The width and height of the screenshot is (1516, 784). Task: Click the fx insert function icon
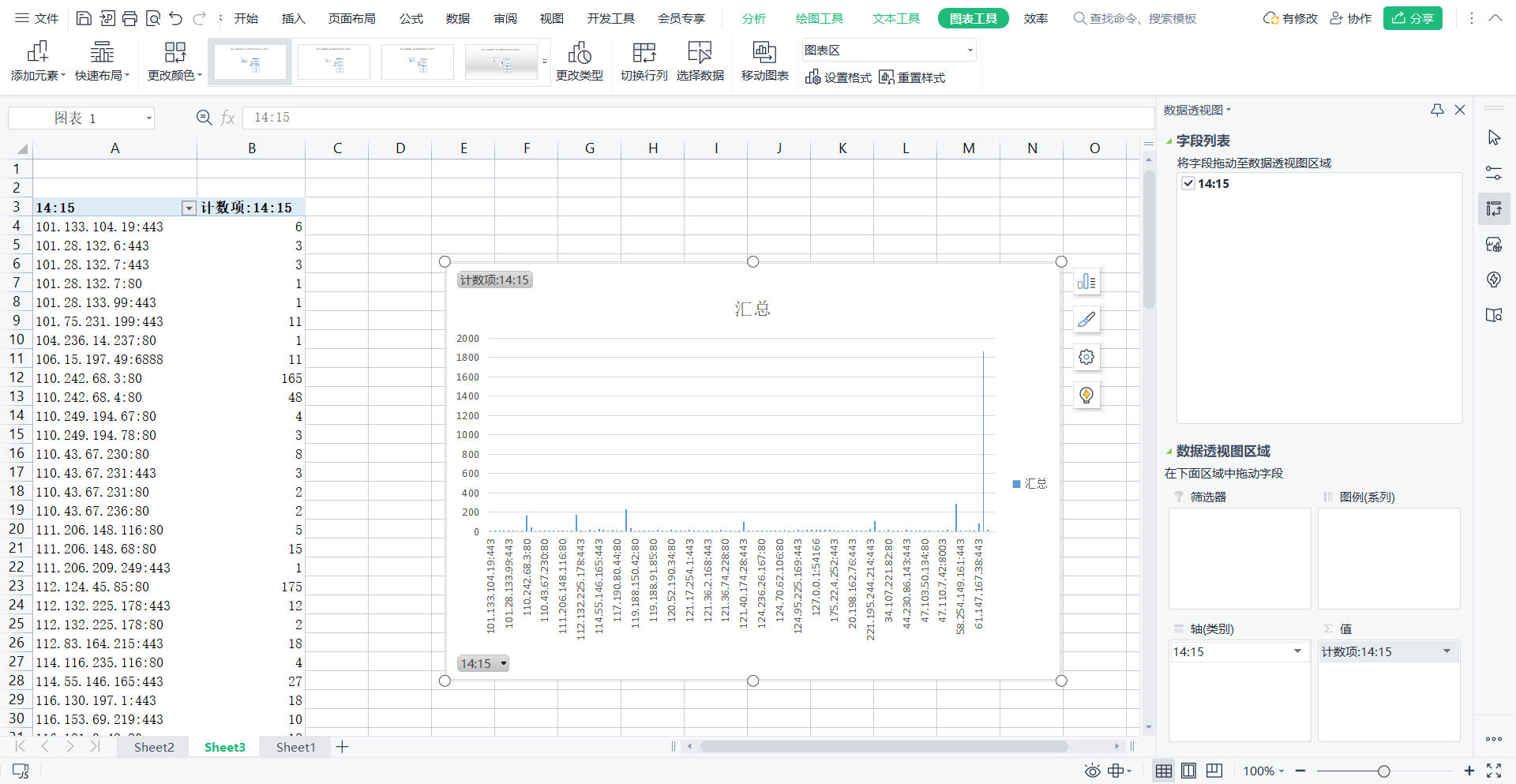point(228,118)
